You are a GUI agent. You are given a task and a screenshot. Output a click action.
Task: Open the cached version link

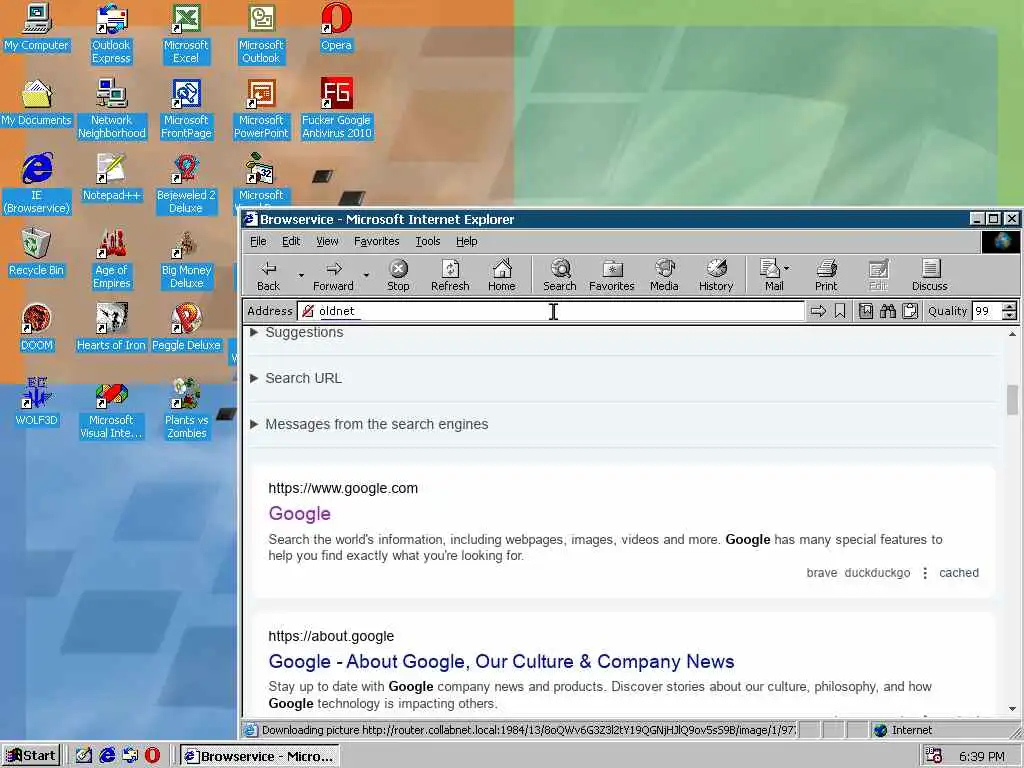[959, 573]
